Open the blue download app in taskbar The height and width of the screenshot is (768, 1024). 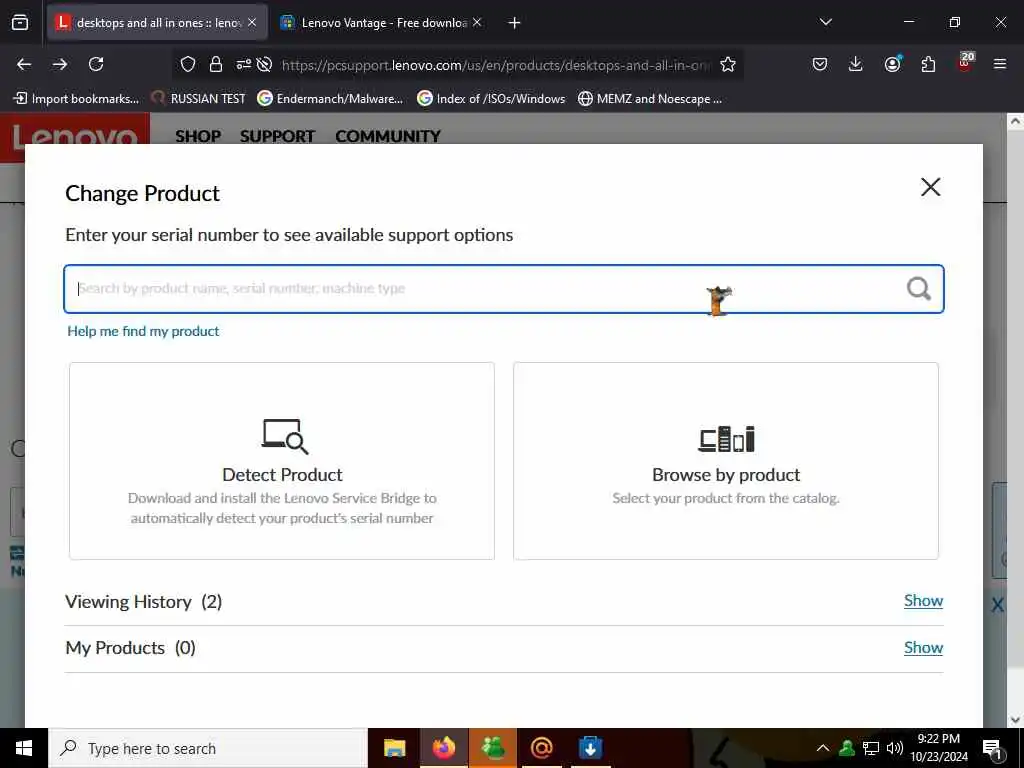pos(590,748)
